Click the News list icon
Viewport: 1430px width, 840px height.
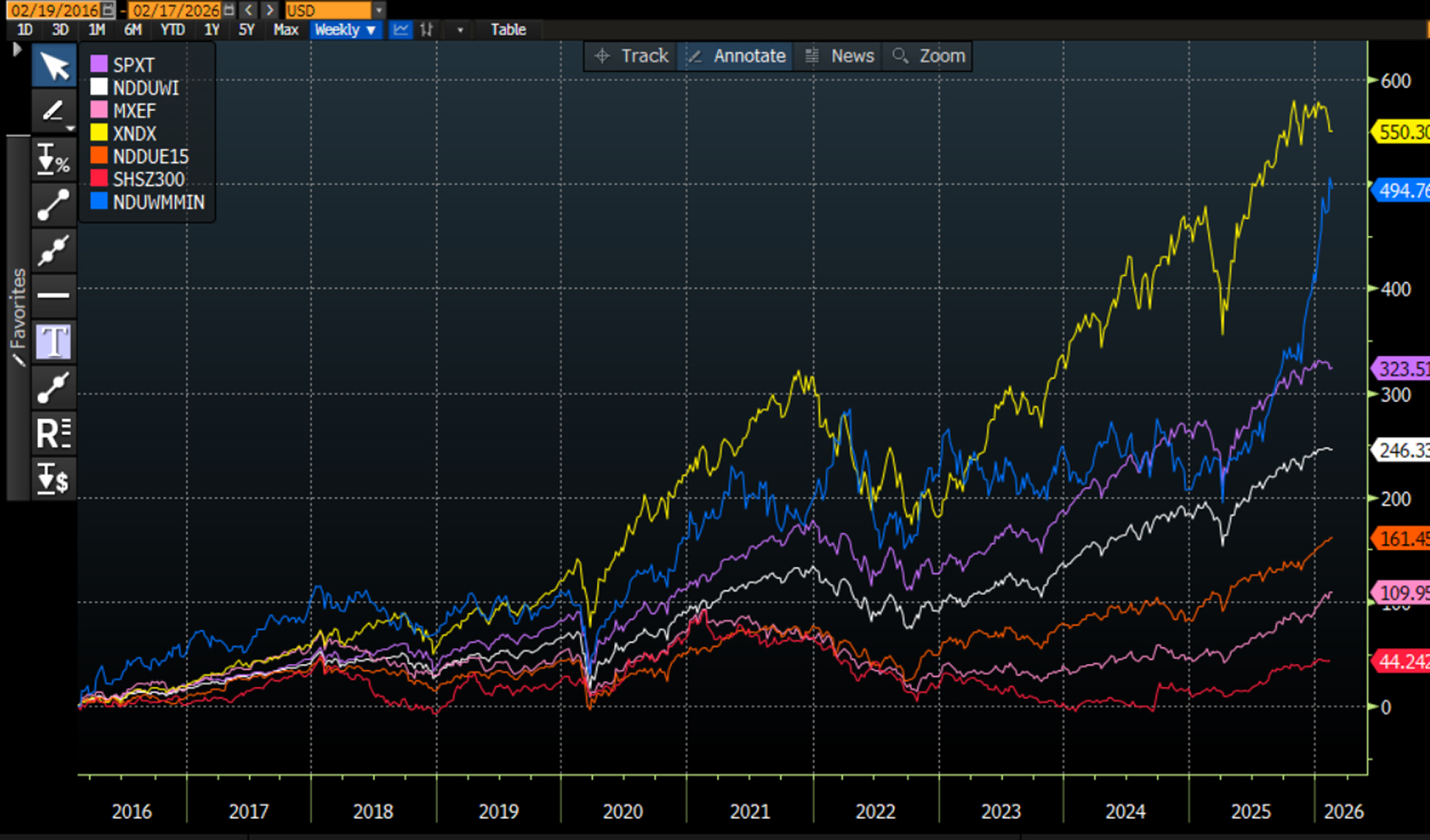click(x=811, y=56)
